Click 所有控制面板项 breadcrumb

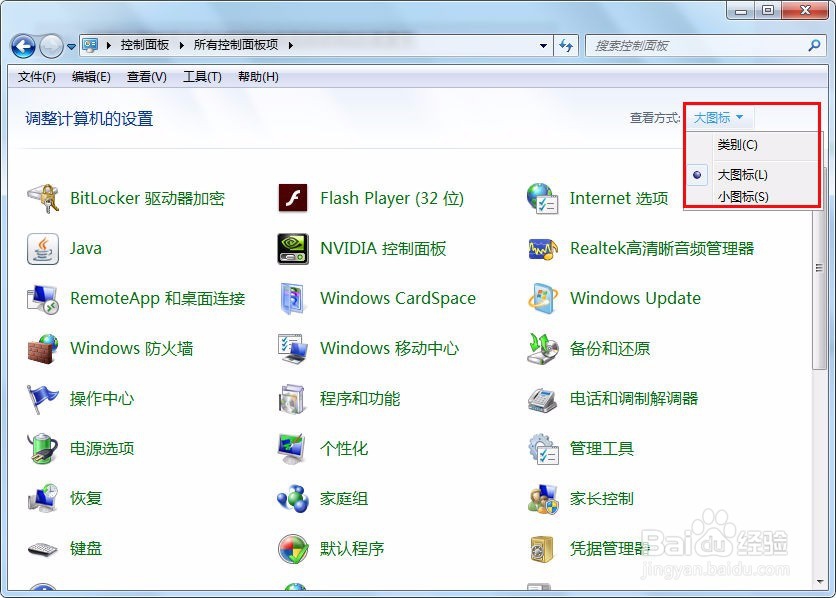236,45
